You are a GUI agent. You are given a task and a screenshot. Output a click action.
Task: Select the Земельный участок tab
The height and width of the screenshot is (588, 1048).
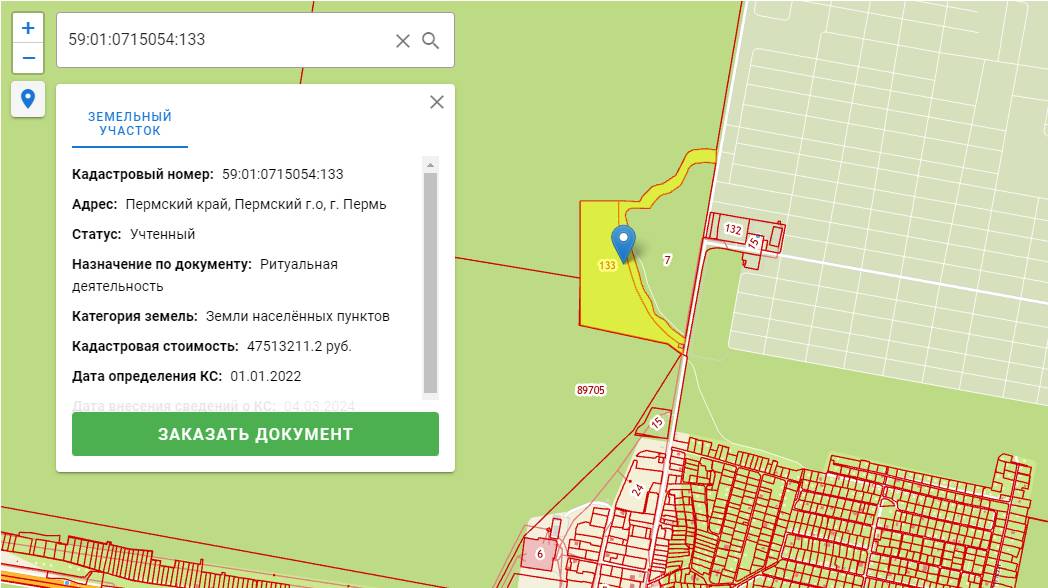[x=130, y=124]
